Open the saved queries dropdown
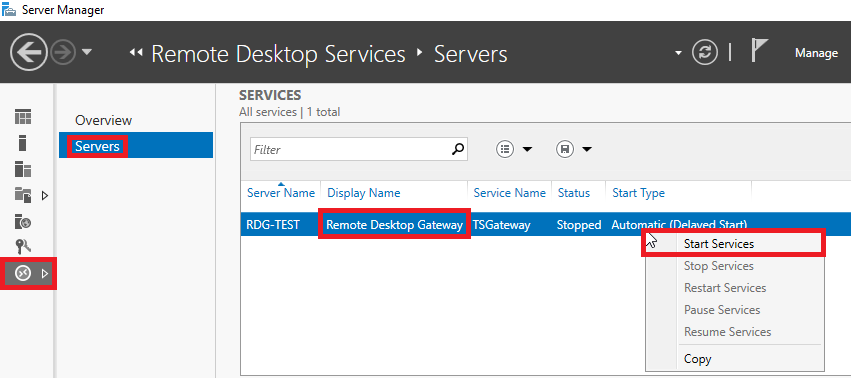 (x=574, y=149)
